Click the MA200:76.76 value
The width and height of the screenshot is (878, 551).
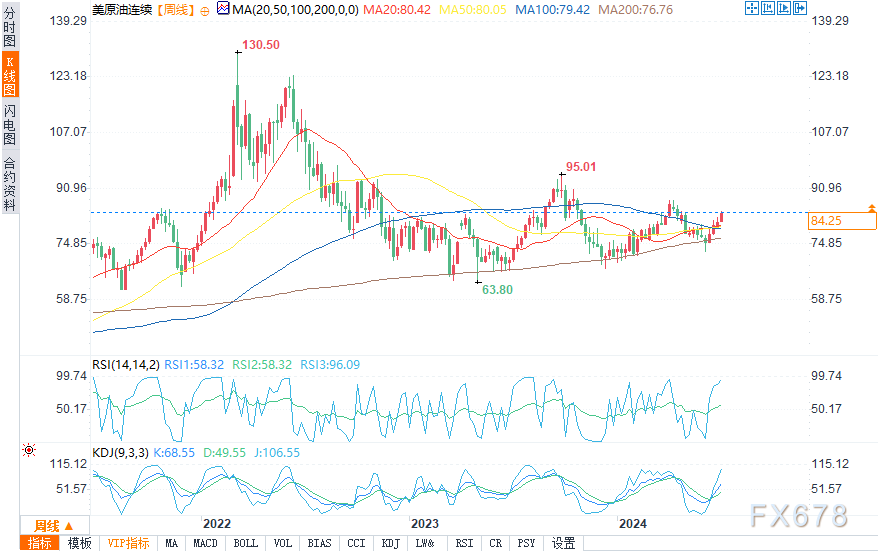coord(636,10)
